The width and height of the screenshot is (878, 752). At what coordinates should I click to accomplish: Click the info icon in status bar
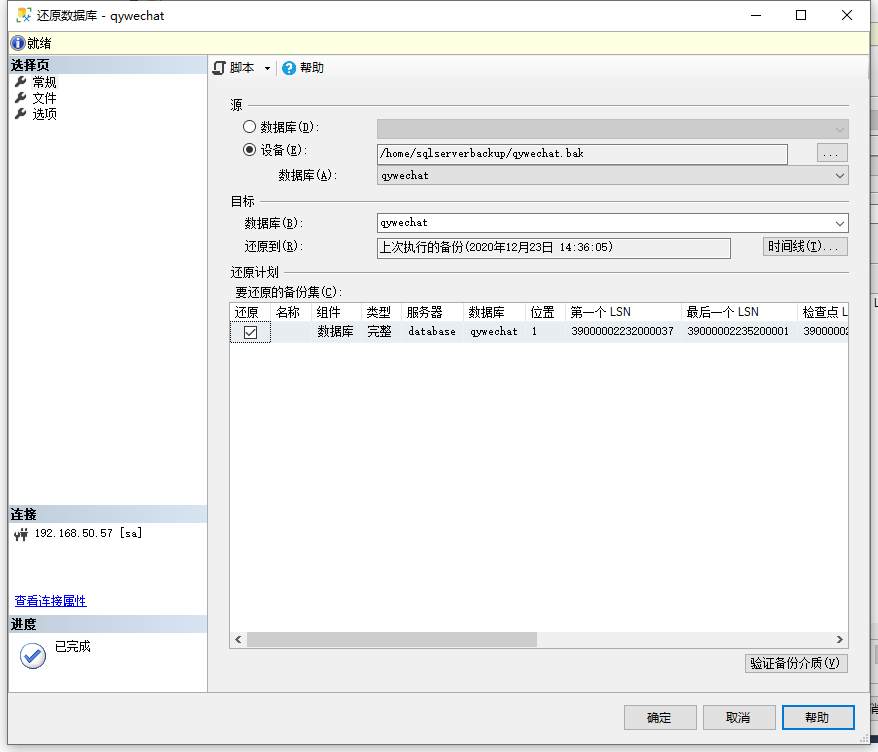[x=17, y=43]
